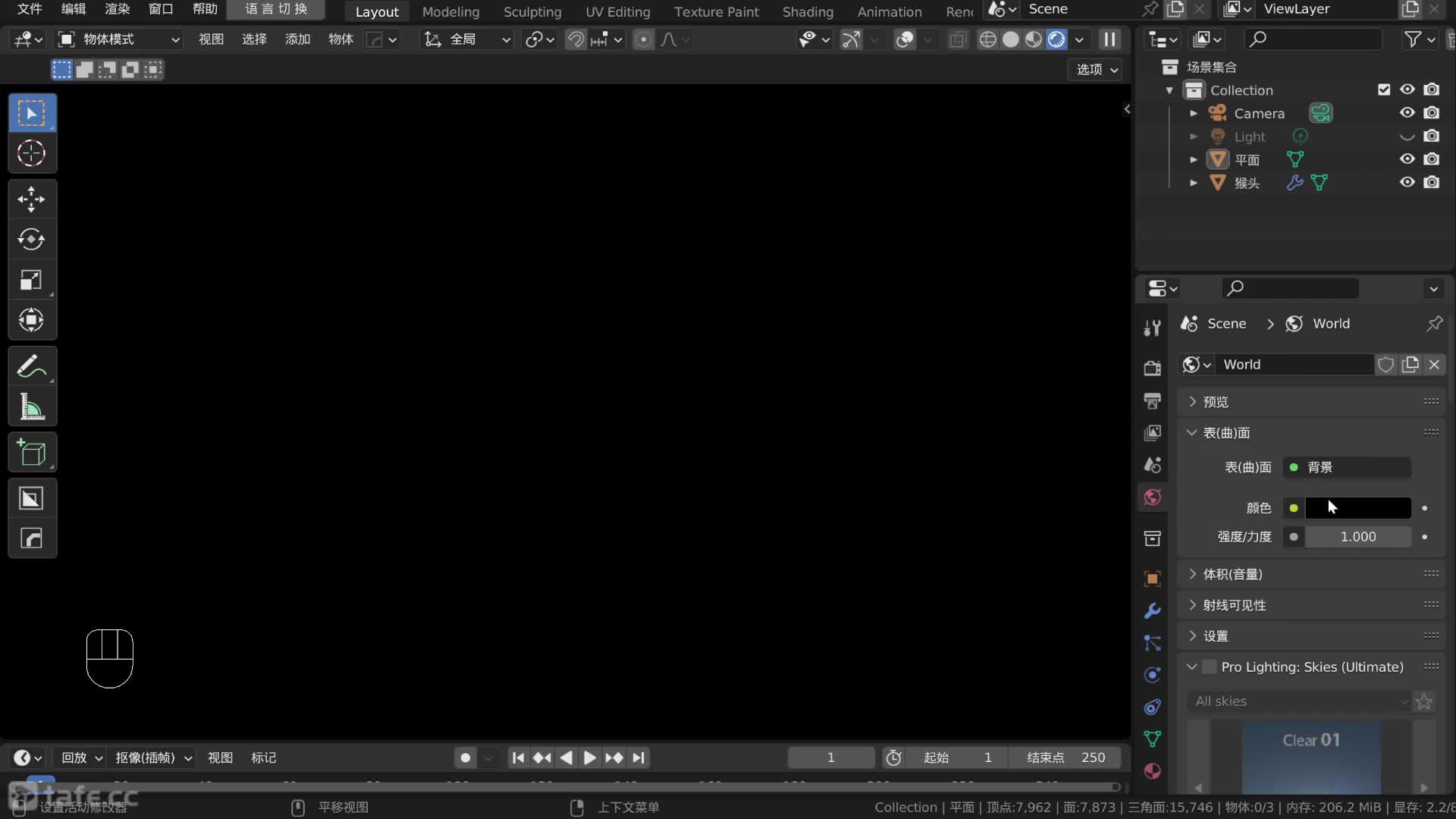Open the Physics properties tab
The height and width of the screenshot is (819, 1456).
pyautogui.click(x=1152, y=675)
